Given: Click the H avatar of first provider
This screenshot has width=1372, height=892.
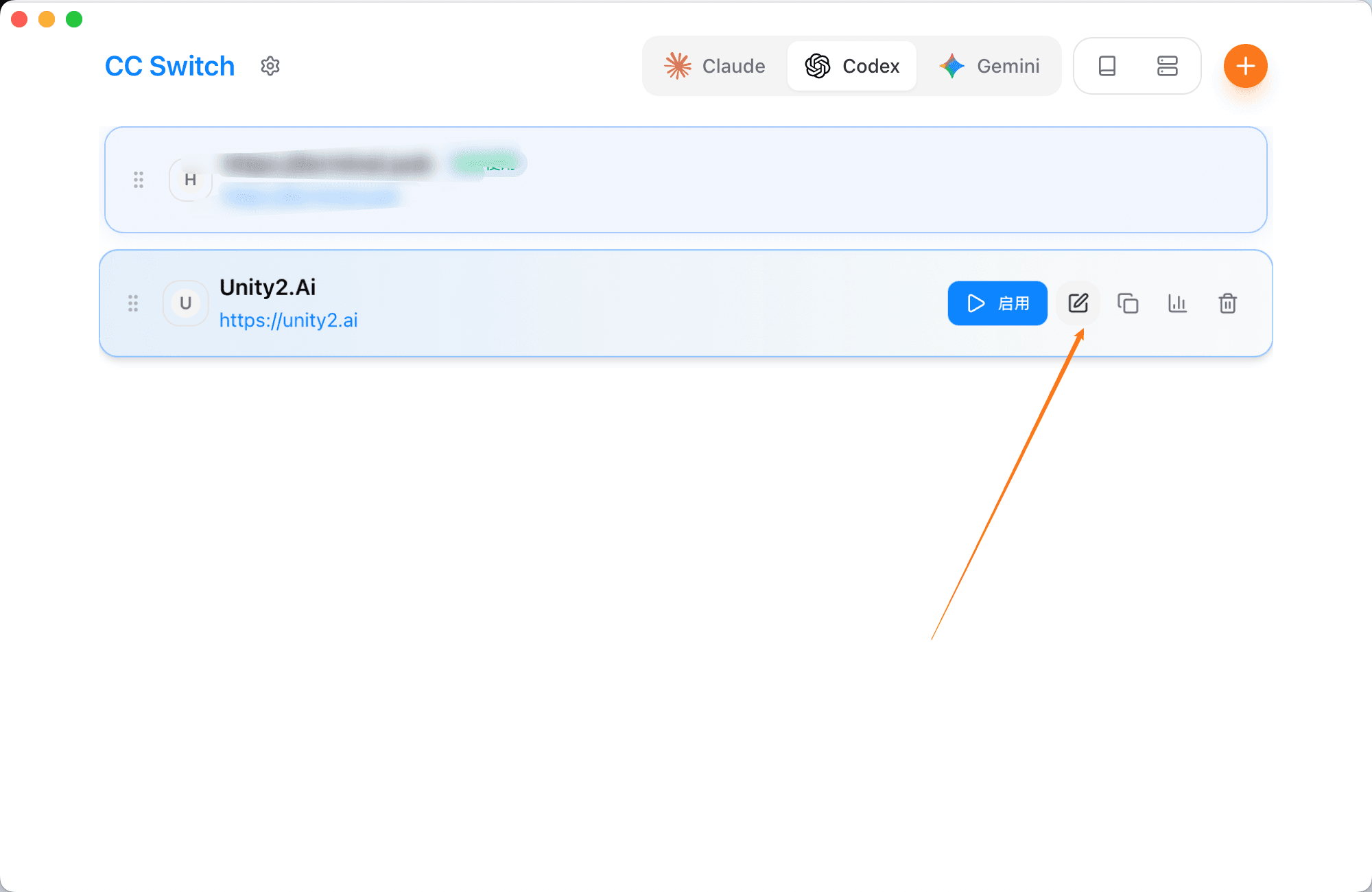Looking at the screenshot, I should pyautogui.click(x=191, y=180).
